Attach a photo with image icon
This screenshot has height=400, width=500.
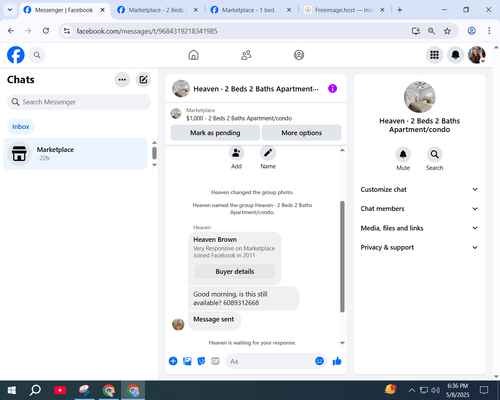pyautogui.click(x=187, y=361)
